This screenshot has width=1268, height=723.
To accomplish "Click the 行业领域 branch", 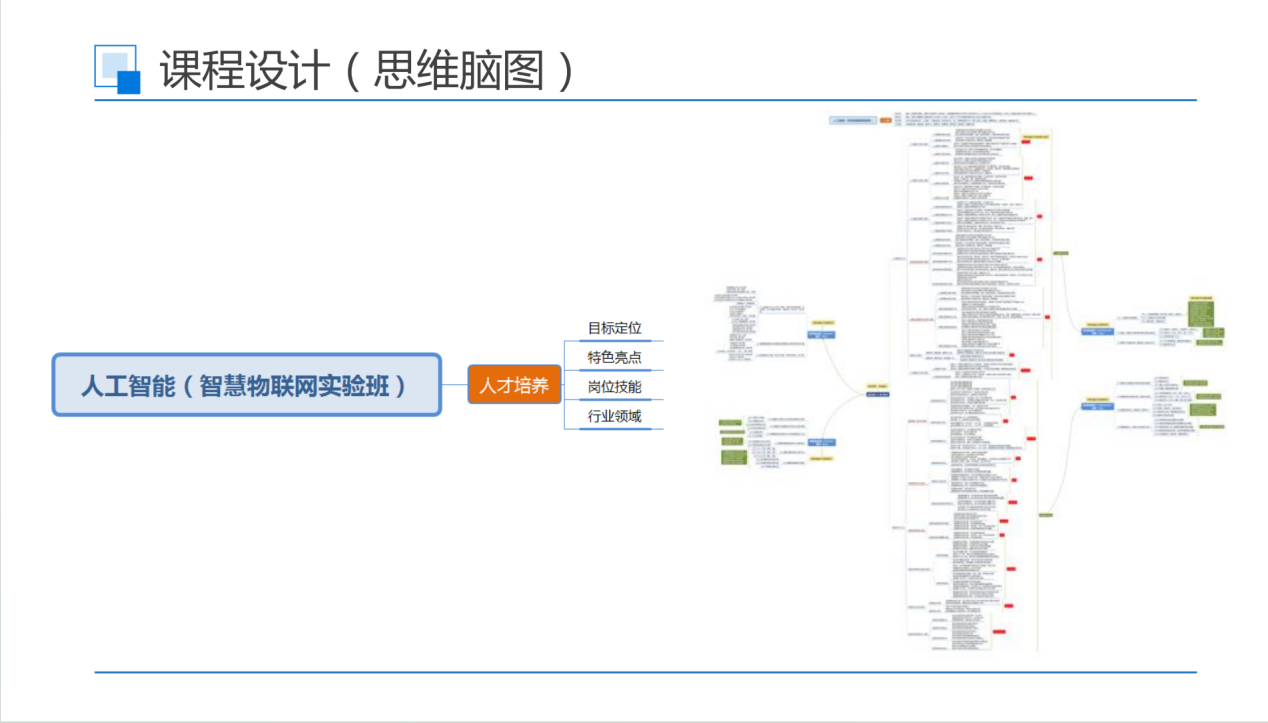I will click(614, 415).
